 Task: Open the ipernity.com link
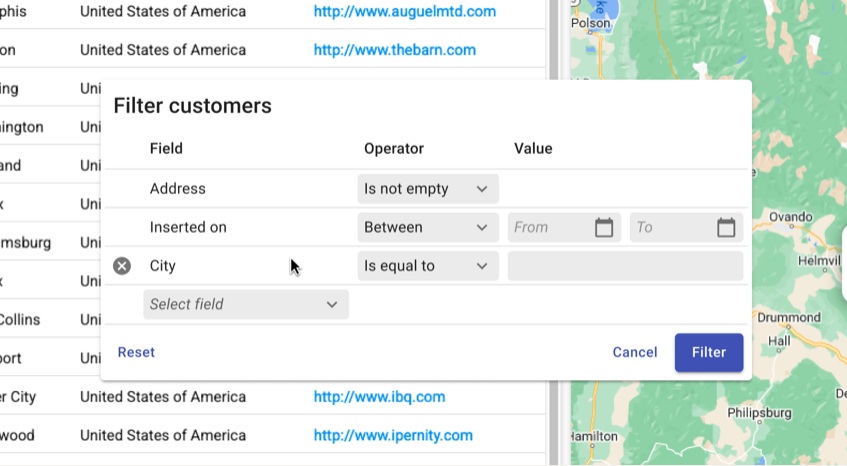click(393, 435)
